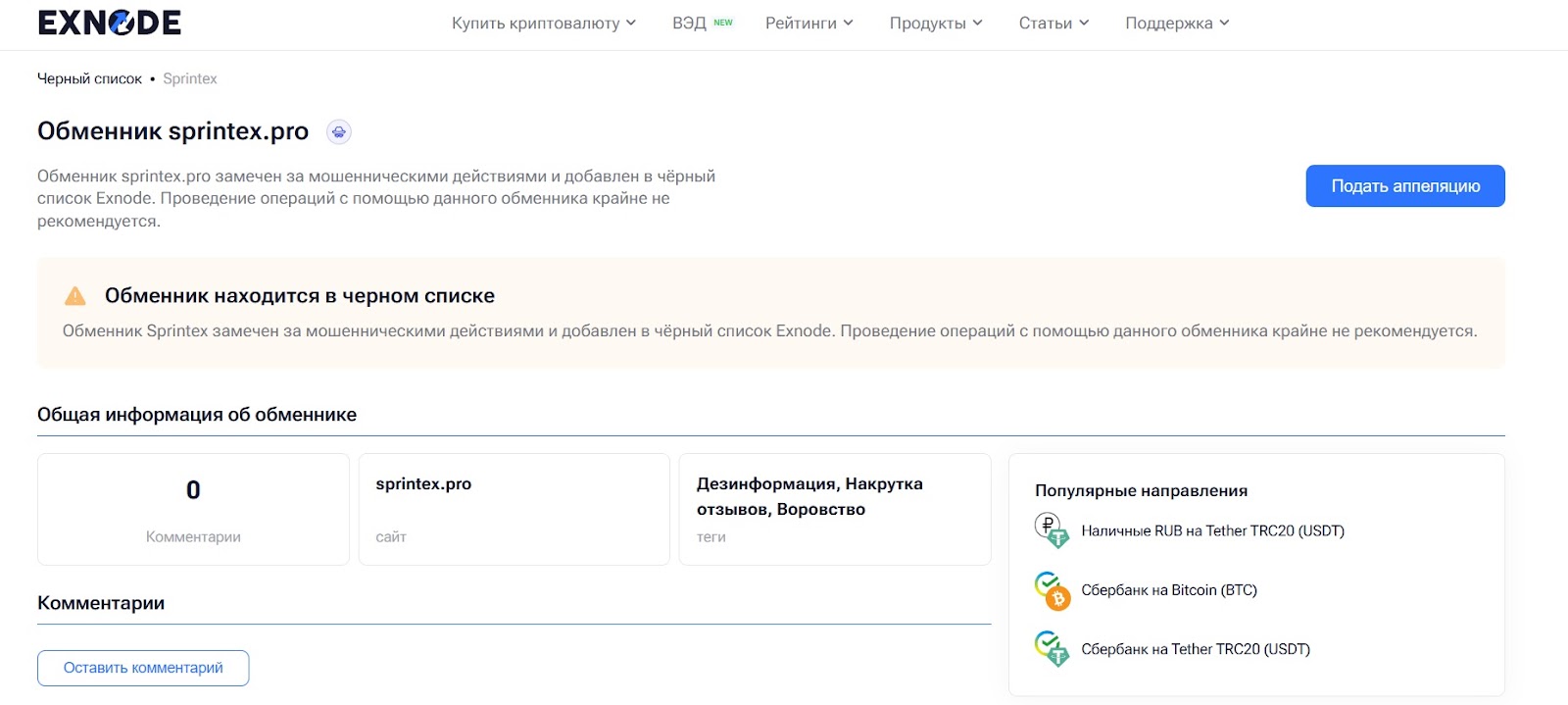
Task: Expand the Рейтинги menu
Action: tap(809, 23)
